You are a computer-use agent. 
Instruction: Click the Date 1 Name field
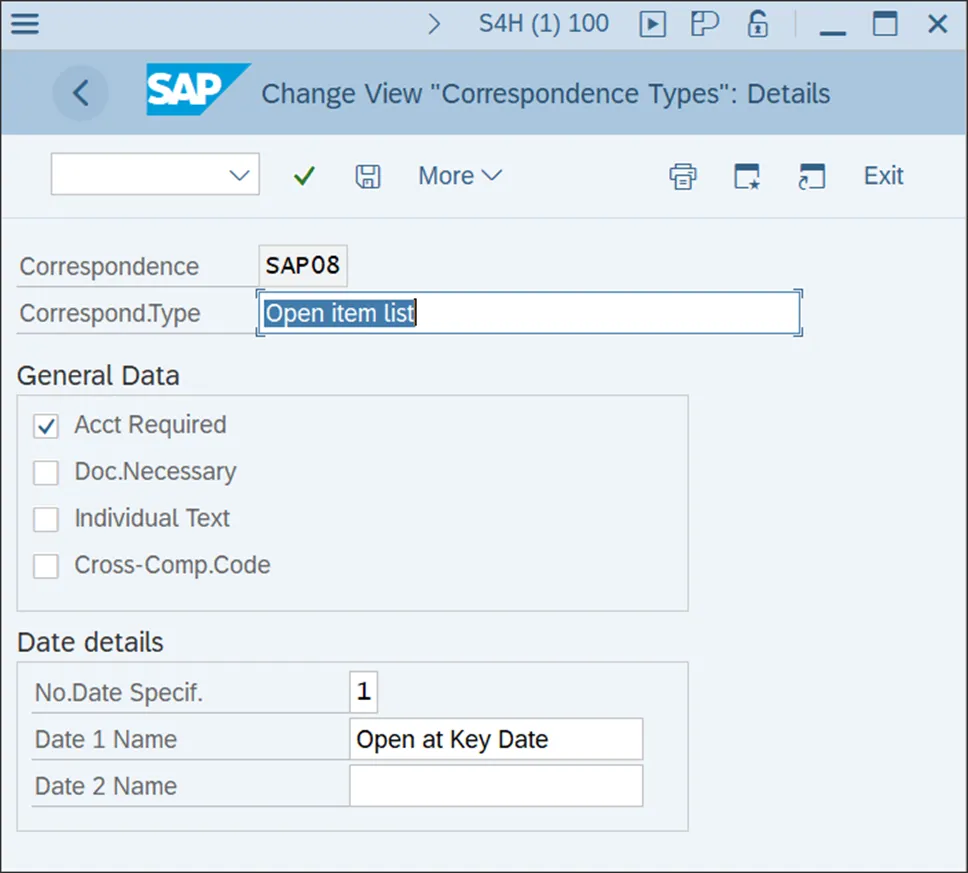(x=495, y=740)
